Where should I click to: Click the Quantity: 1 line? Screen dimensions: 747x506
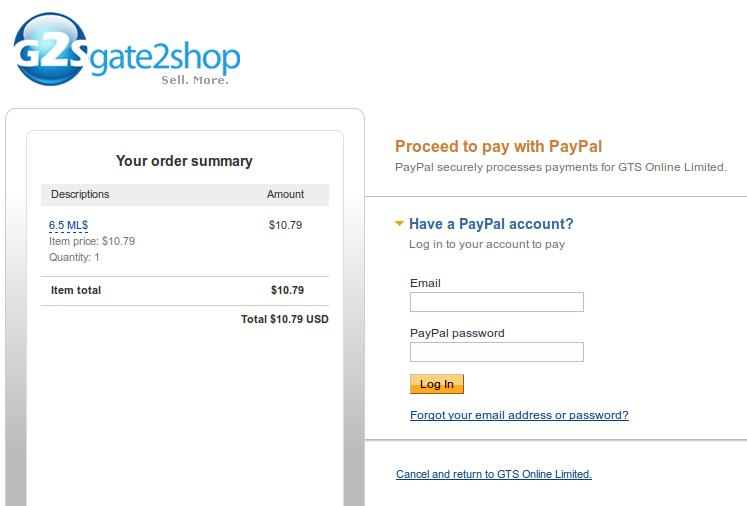coord(74,257)
